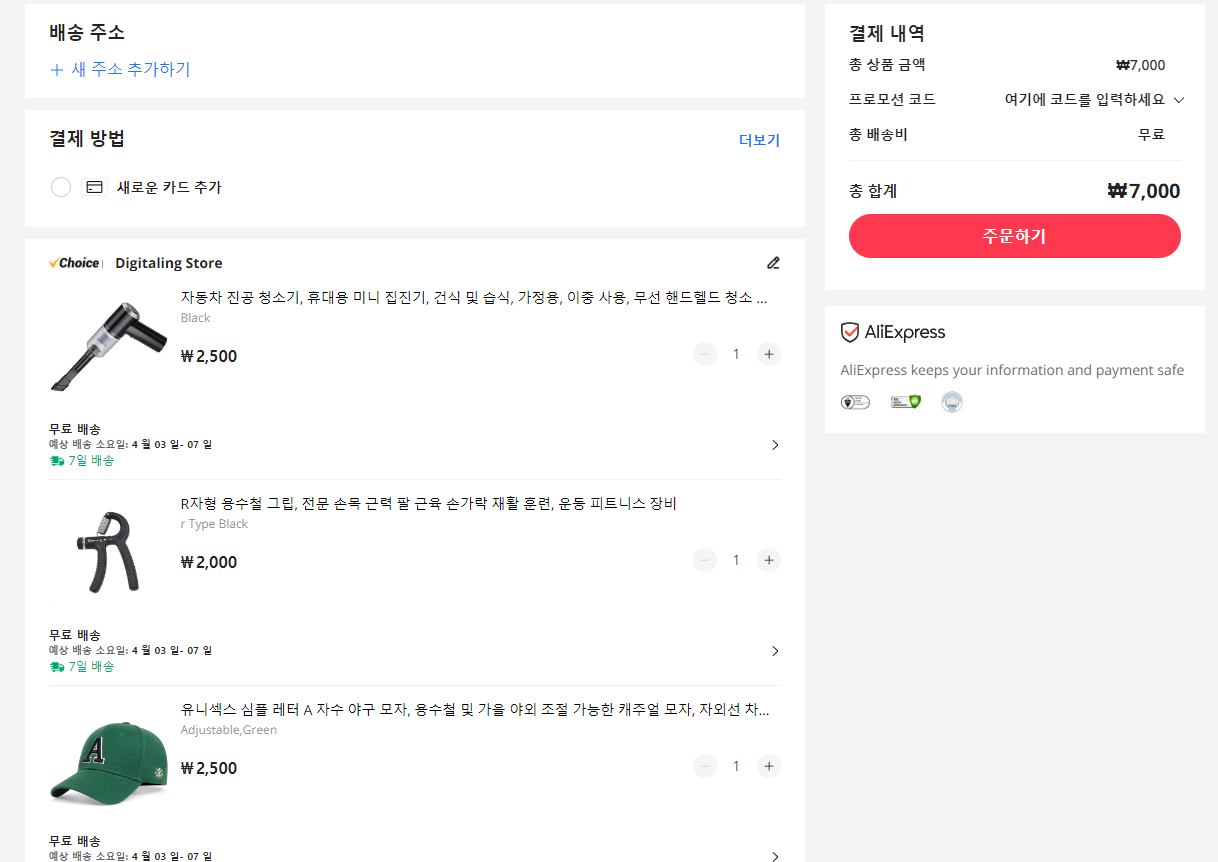Click the circular ISO certification badge icon
Viewport: 1218px width, 862px height.
[x=951, y=401]
